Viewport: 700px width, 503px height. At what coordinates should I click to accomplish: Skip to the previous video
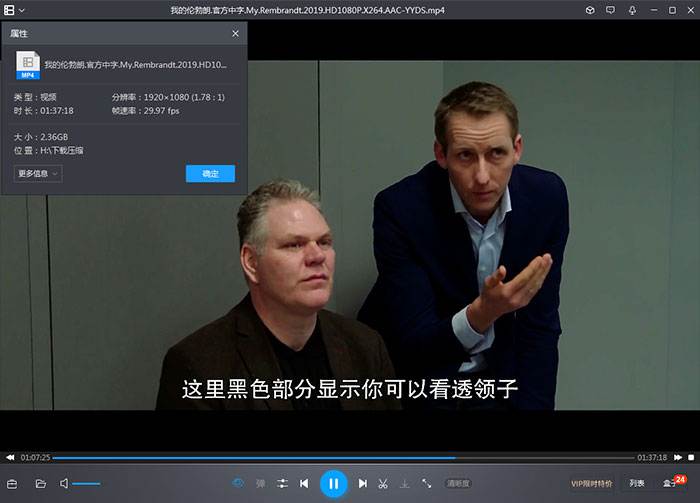point(304,483)
